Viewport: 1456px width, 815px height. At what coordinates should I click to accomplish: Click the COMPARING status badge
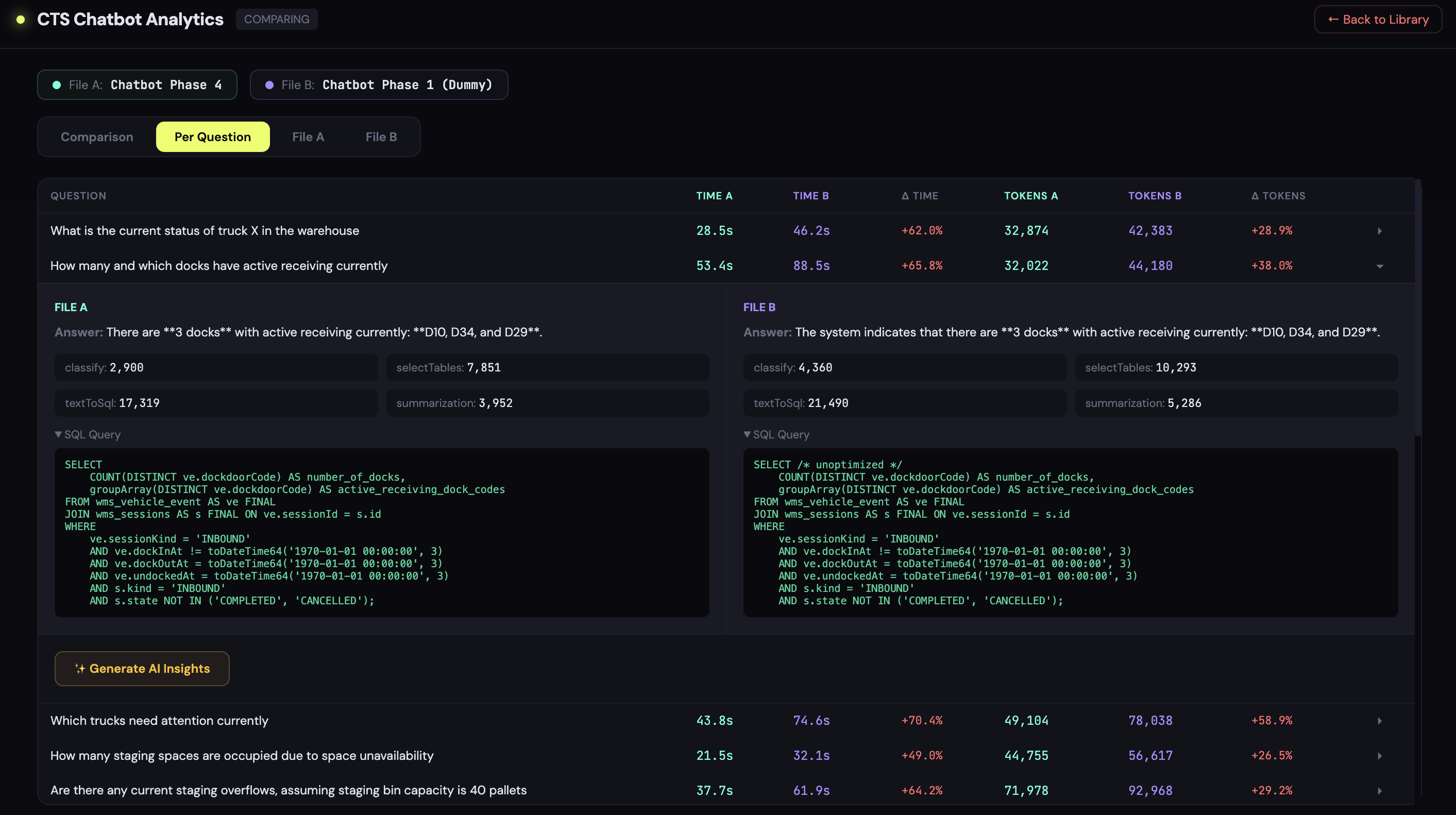pyautogui.click(x=276, y=19)
